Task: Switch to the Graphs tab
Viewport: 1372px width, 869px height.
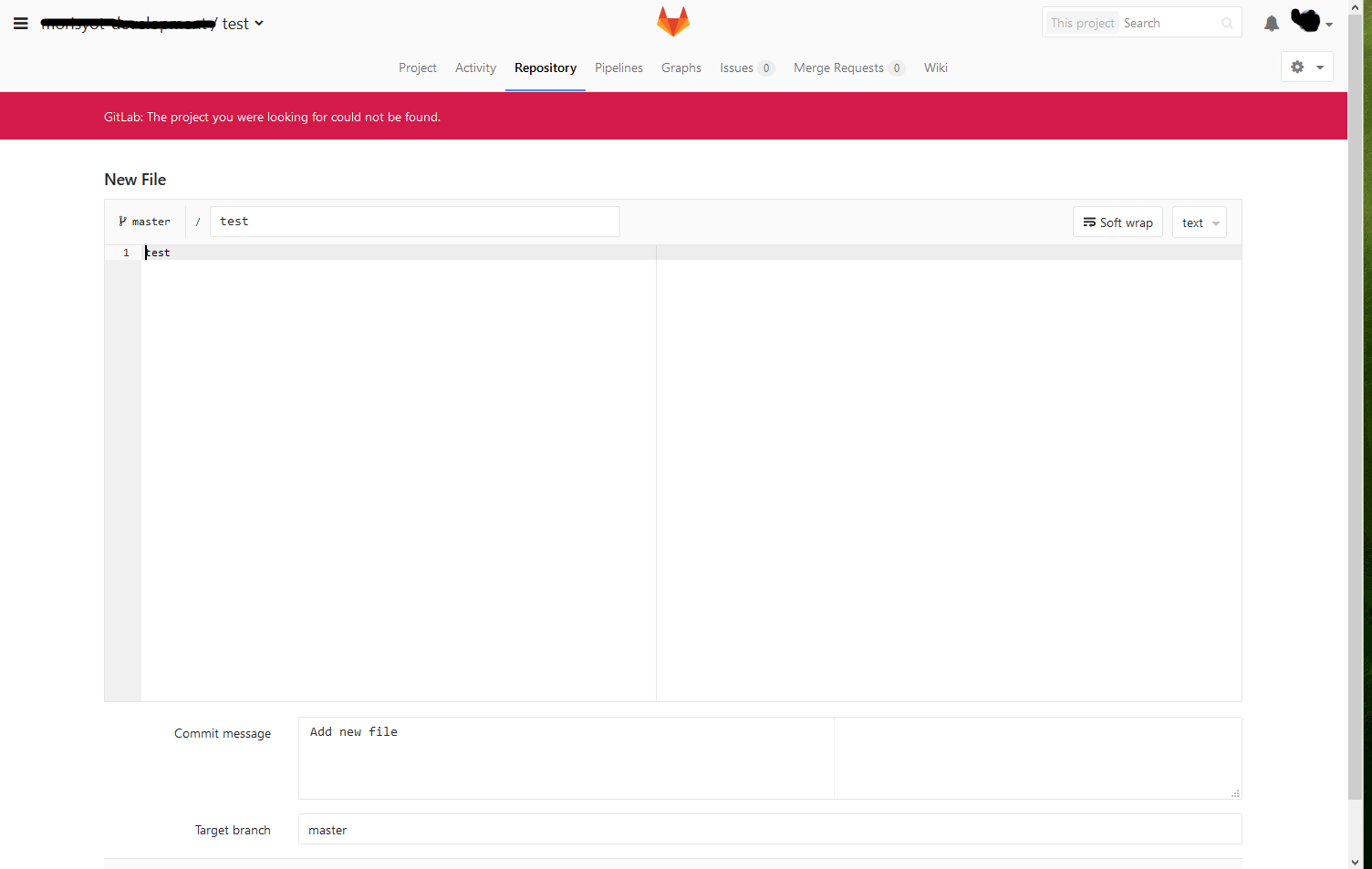Action: tap(681, 67)
